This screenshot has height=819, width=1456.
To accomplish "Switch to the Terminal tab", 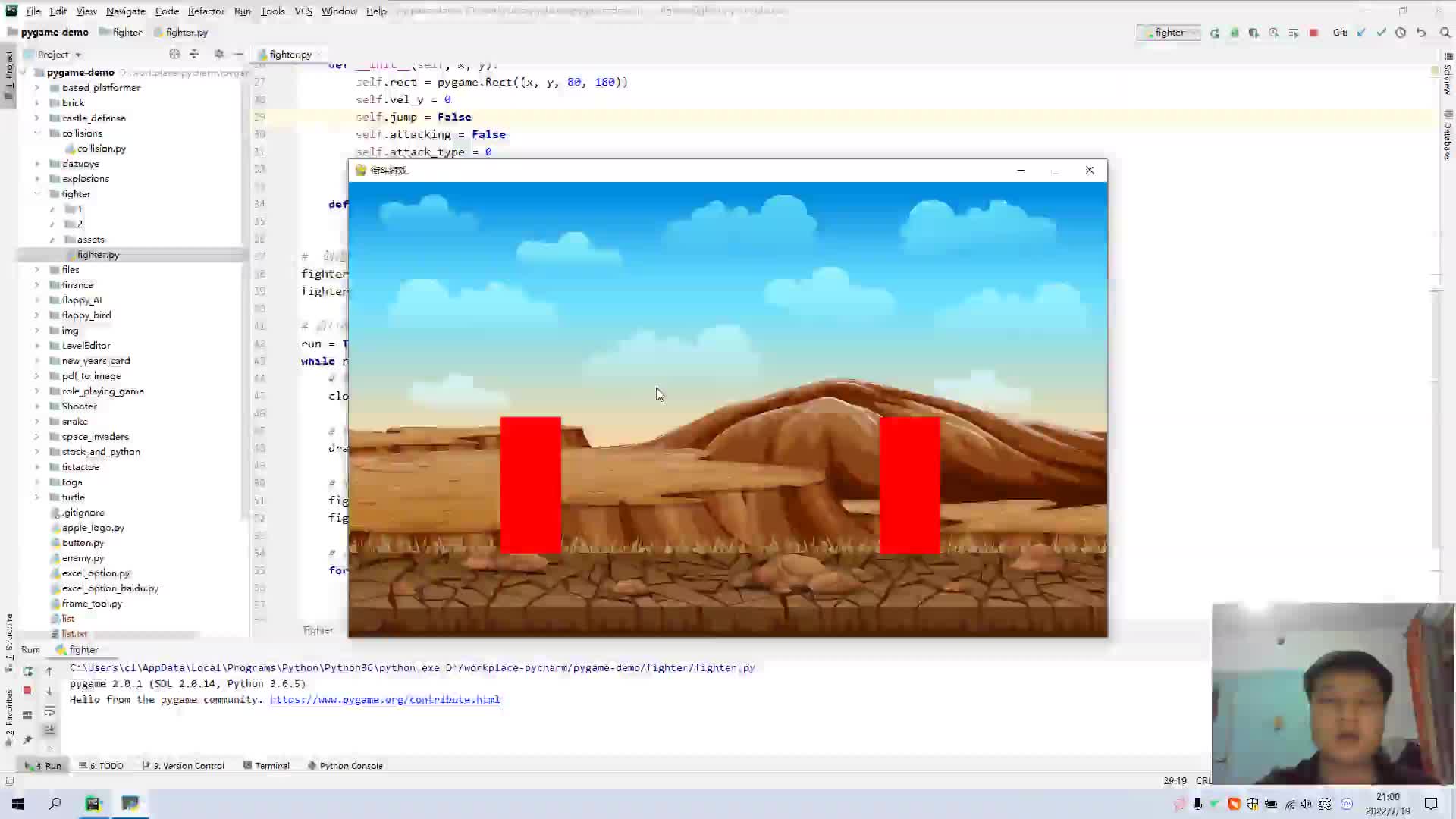I will tap(271, 766).
